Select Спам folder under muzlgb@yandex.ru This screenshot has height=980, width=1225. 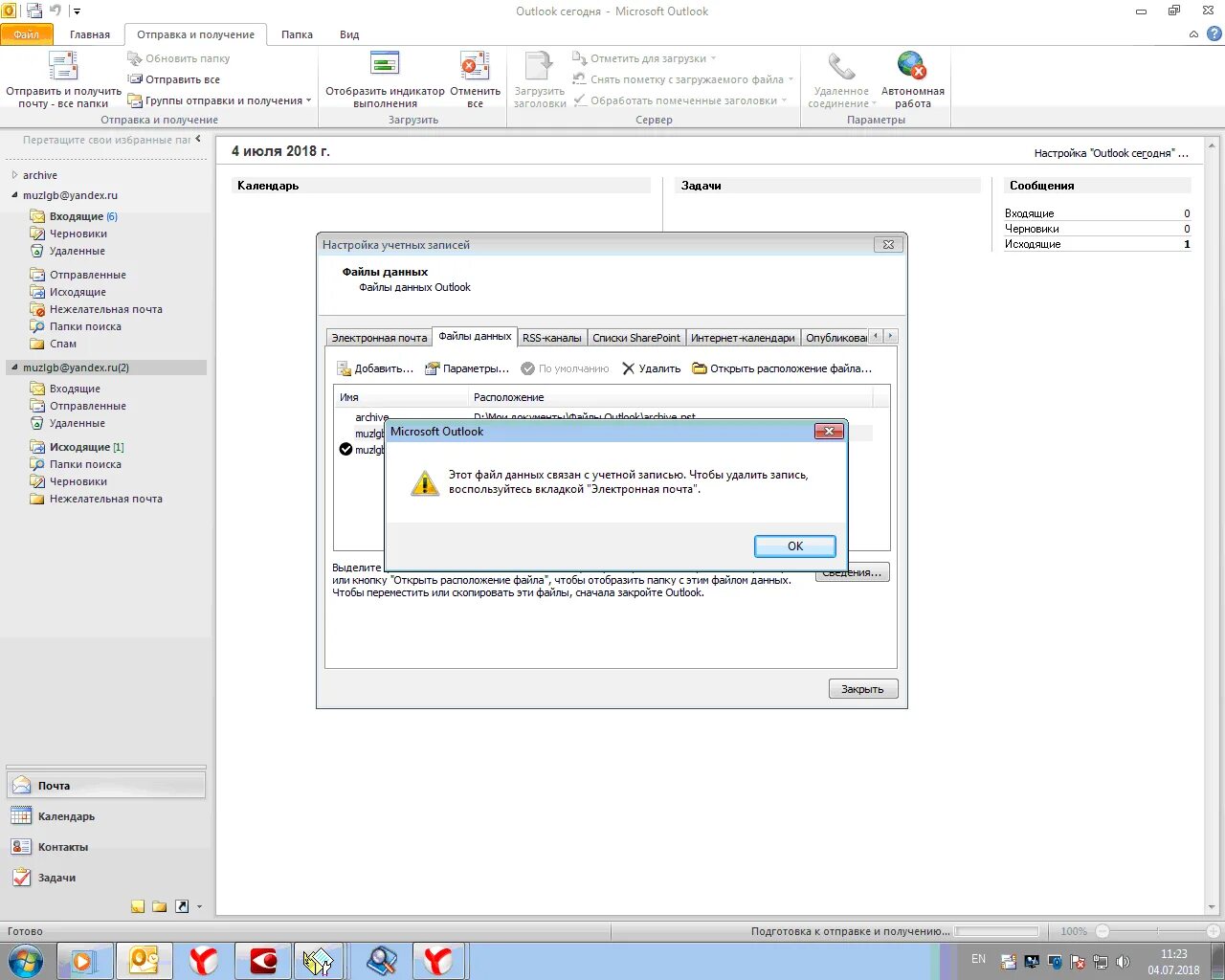(x=63, y=344)
